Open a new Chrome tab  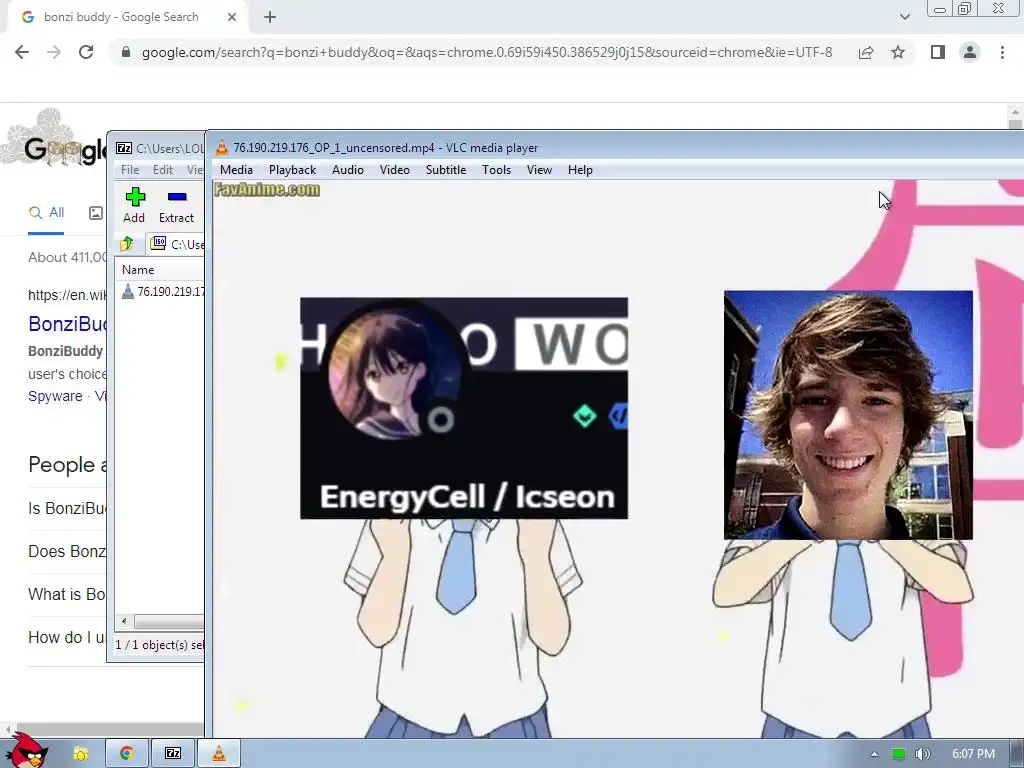point(270,17)
